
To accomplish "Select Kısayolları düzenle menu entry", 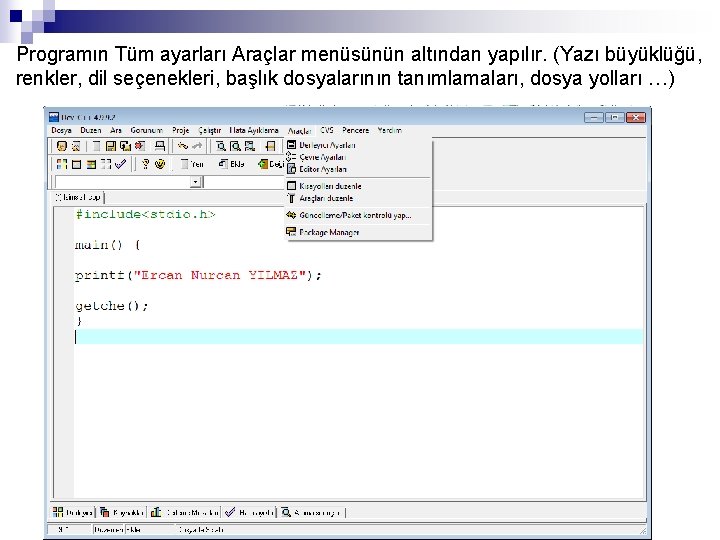I will pos(358,186).
